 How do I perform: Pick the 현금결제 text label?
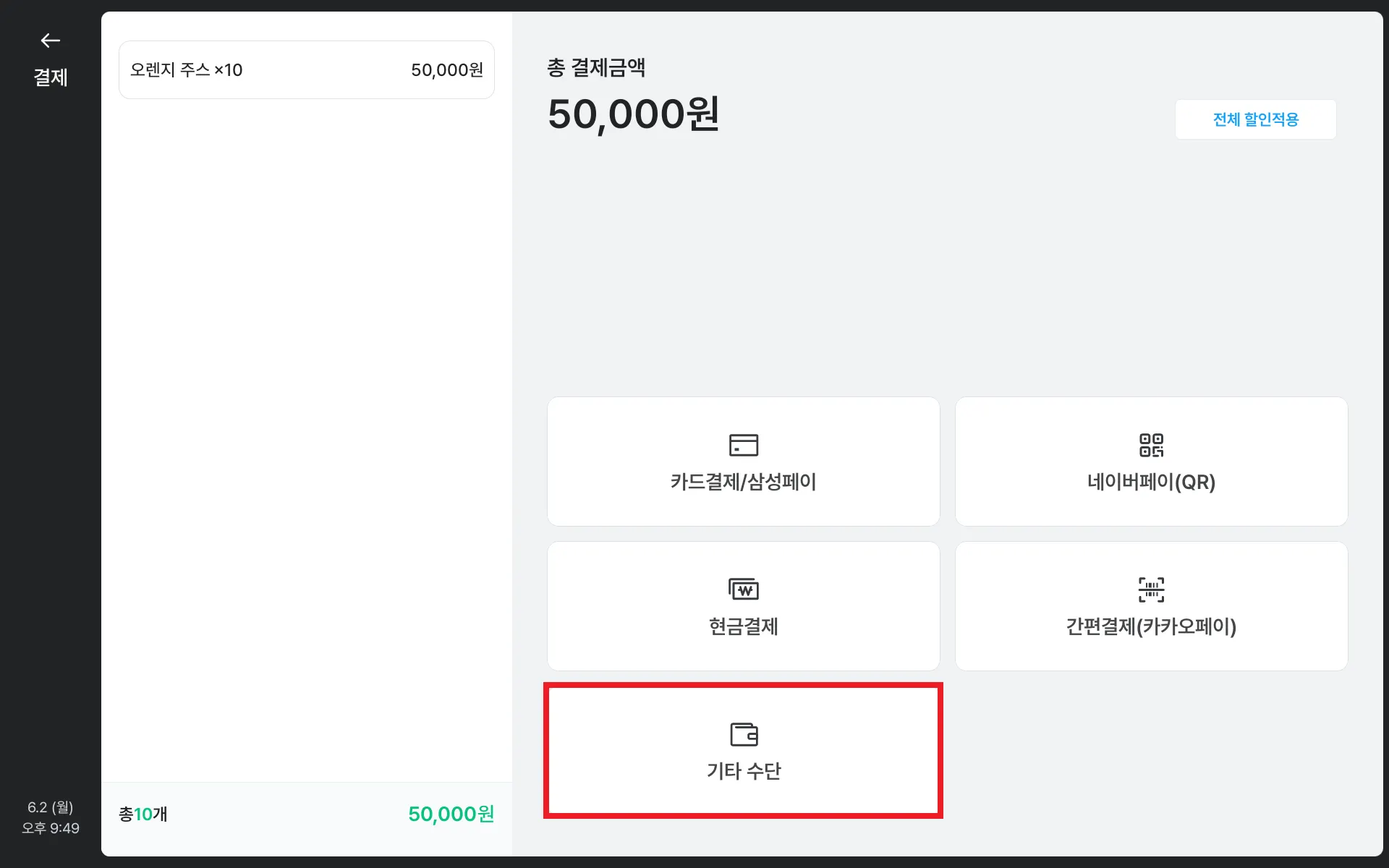(x=743, y=626)
